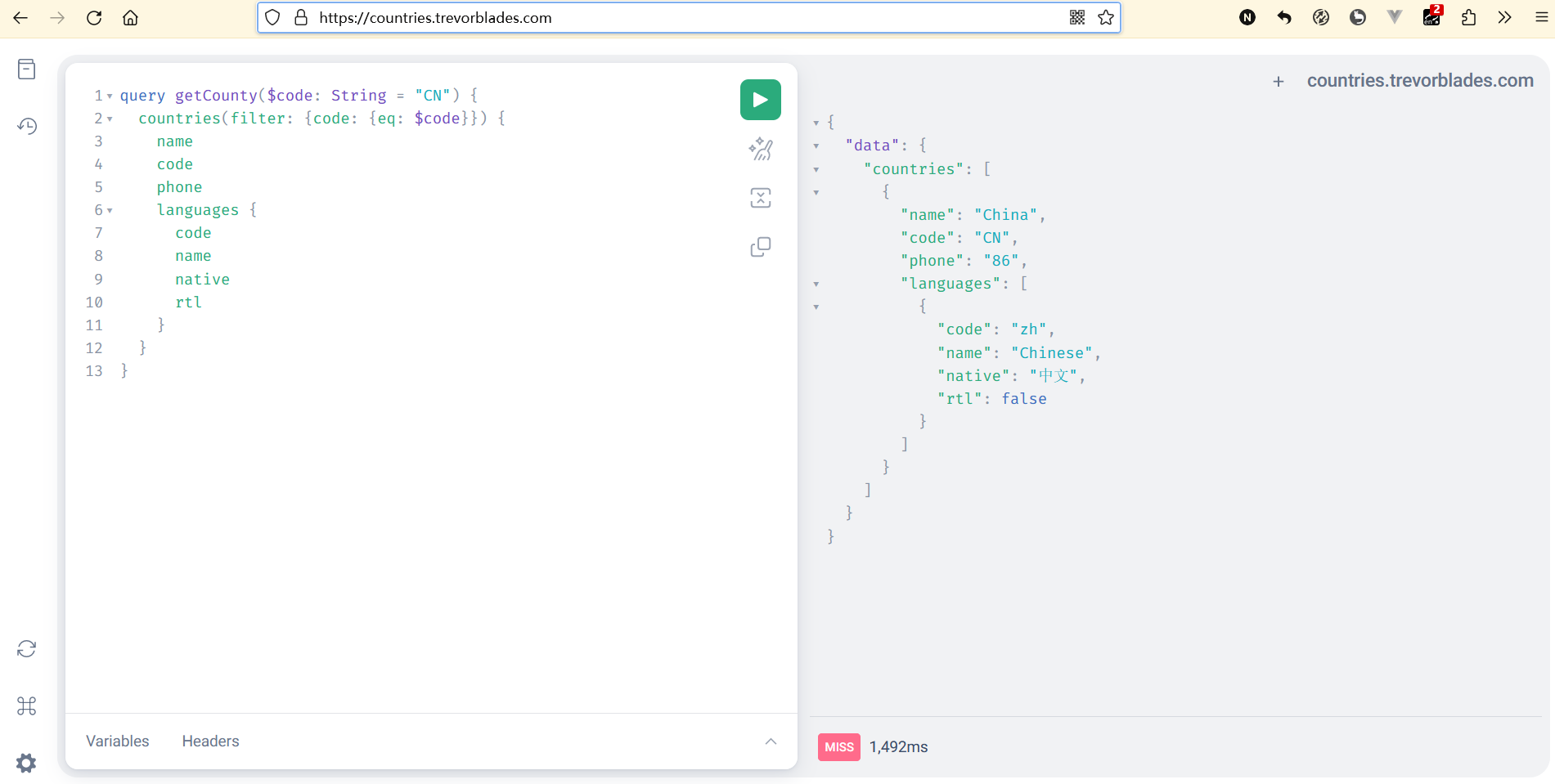Click the getCounty operation name
This screenshot has width=1555, height=784.
[x=216, y=96]
